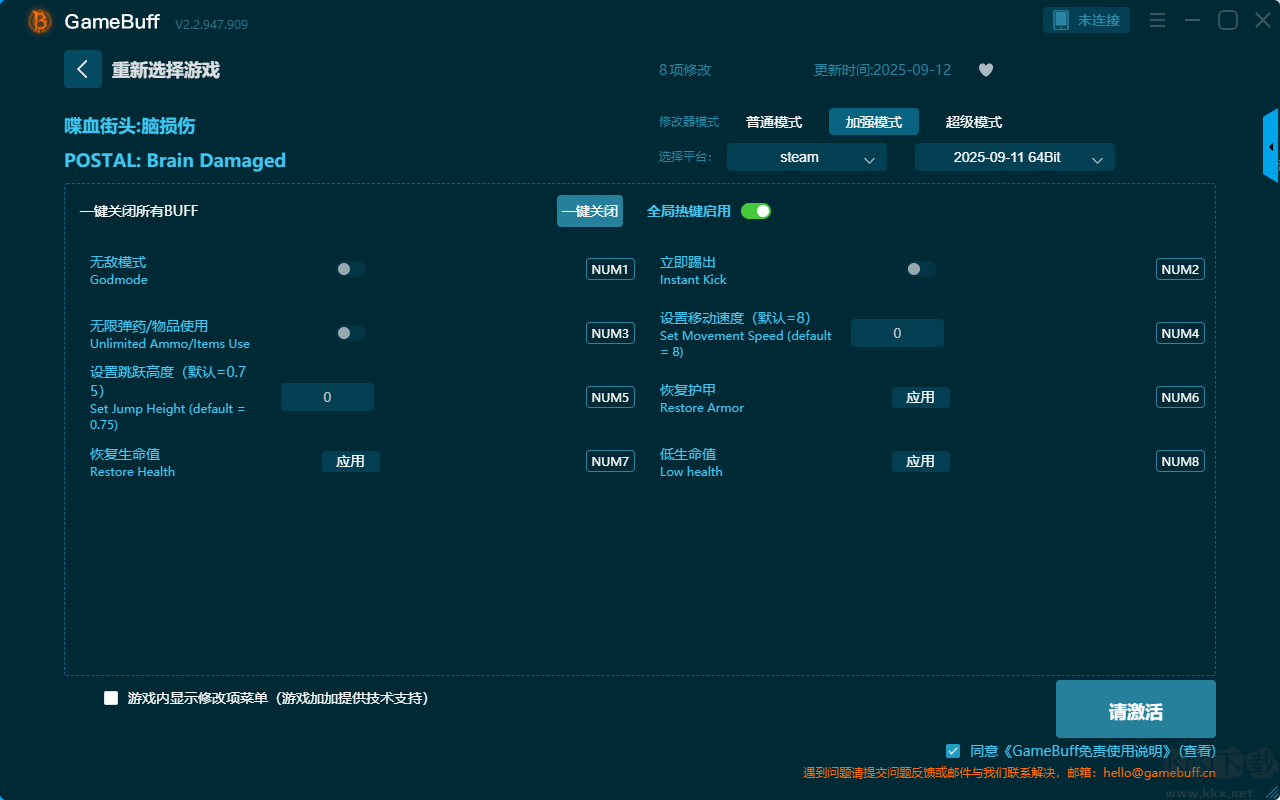Apply Restore Armor
The image size is (1280, 800).
pos(921,397)
